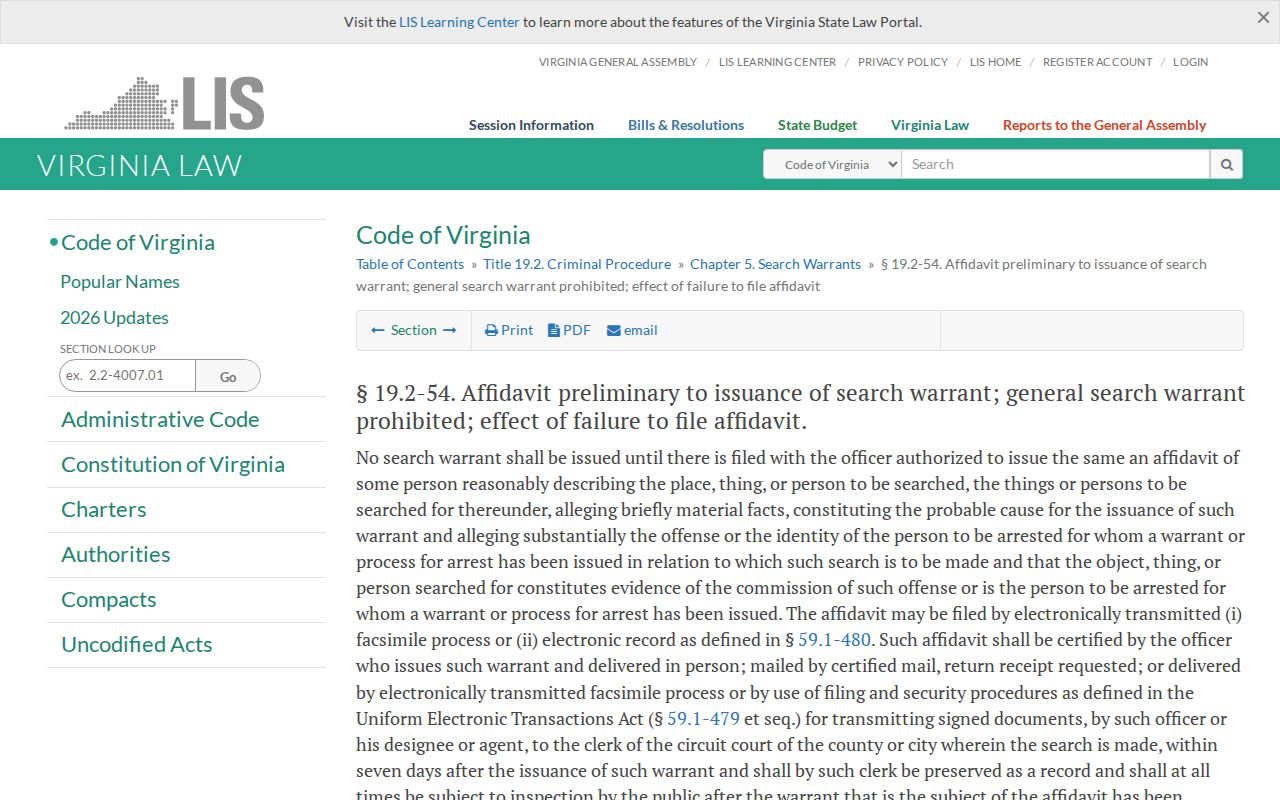Click Chapter 5. Search Warrants breadcrumb

[775, 264]
